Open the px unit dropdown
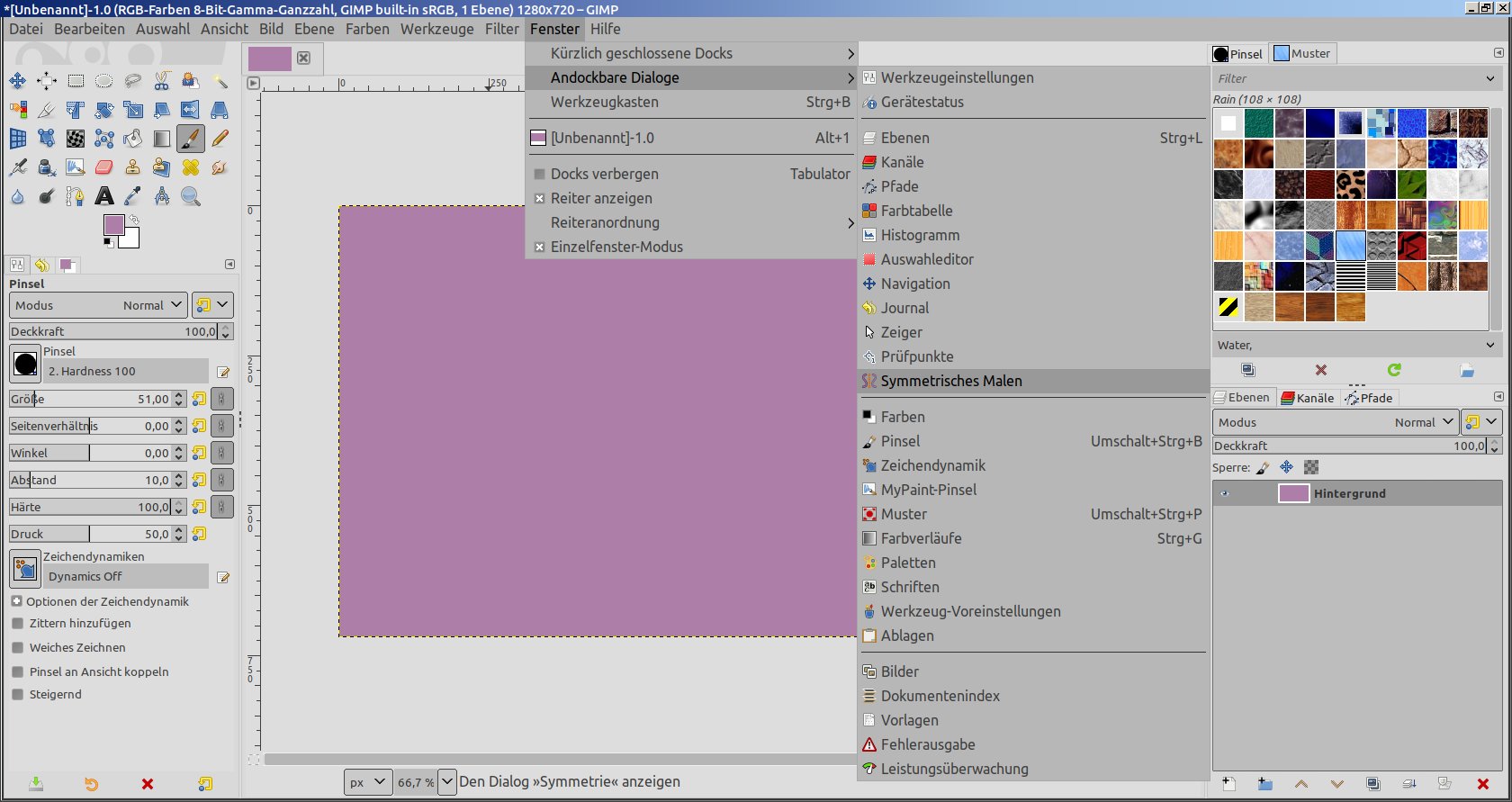The image size is (1512, 802). (367, 782)
